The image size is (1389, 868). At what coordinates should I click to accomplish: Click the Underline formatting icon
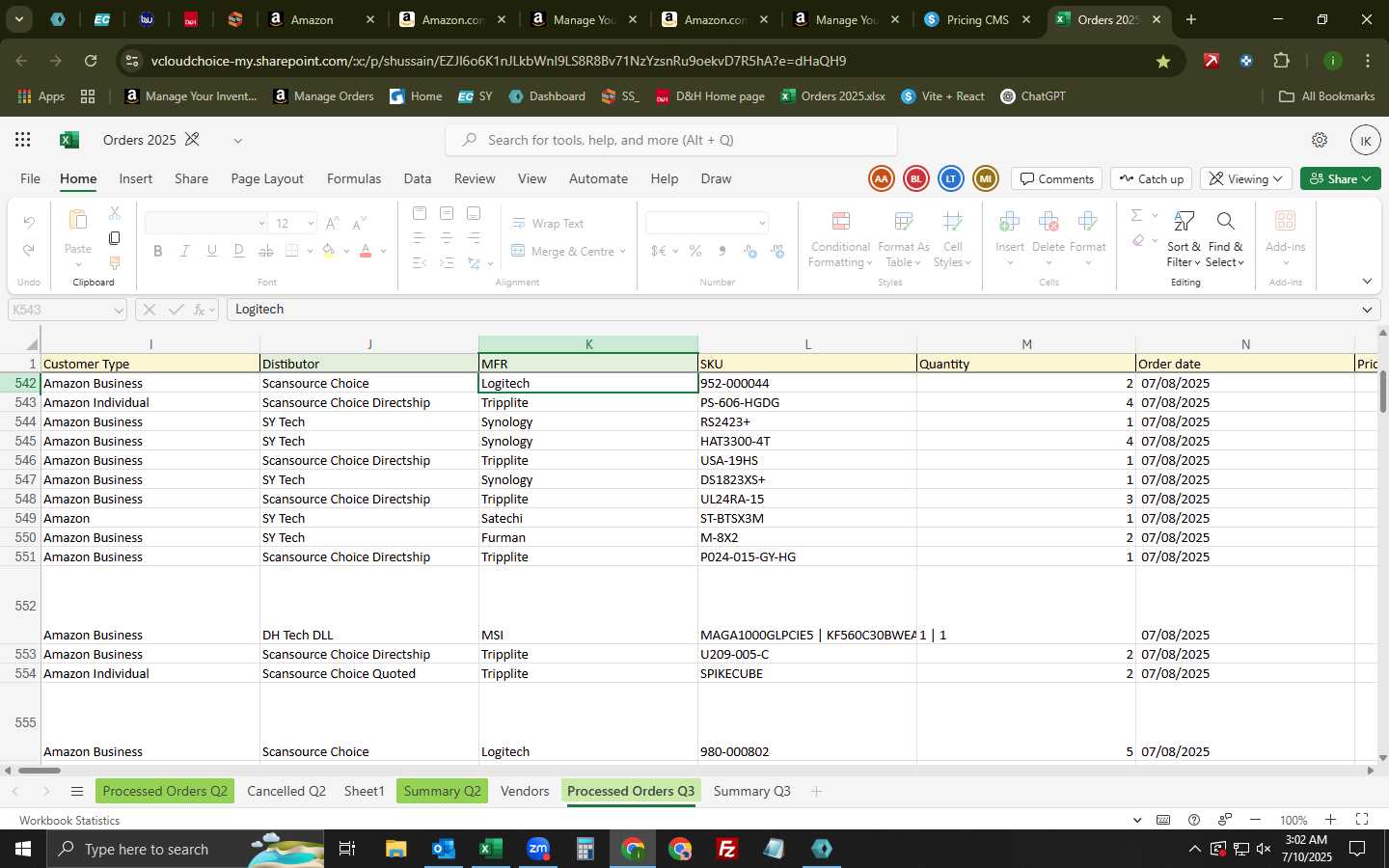coord(211,251)
